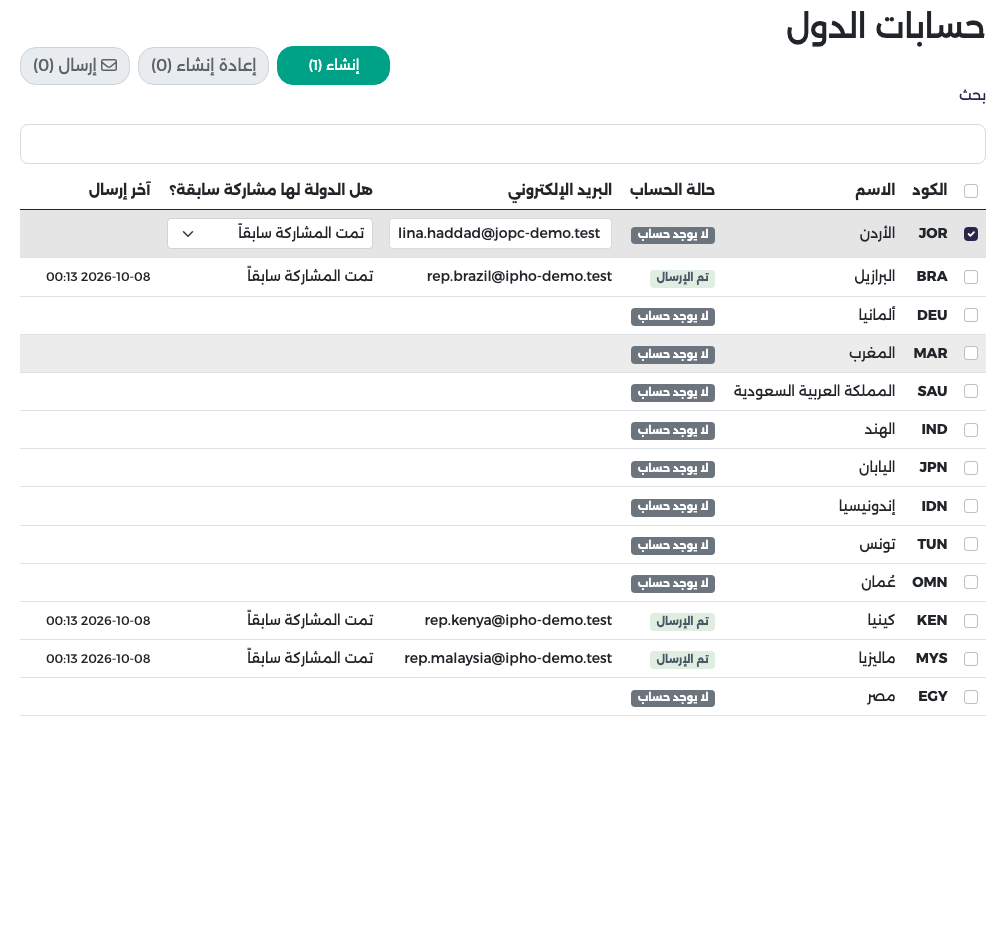The width and height of the screenshot is (1006, 933).
Task: Click last-sent date in BRA row
Action: point(98,277)
